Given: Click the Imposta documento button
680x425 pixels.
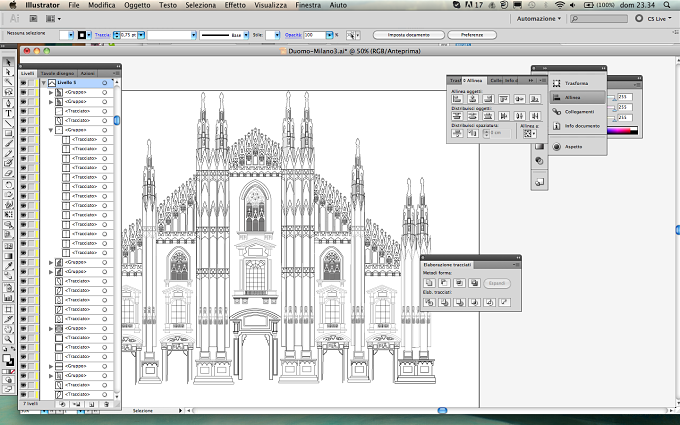Looking at the screenshot, I should coord(409,35).
